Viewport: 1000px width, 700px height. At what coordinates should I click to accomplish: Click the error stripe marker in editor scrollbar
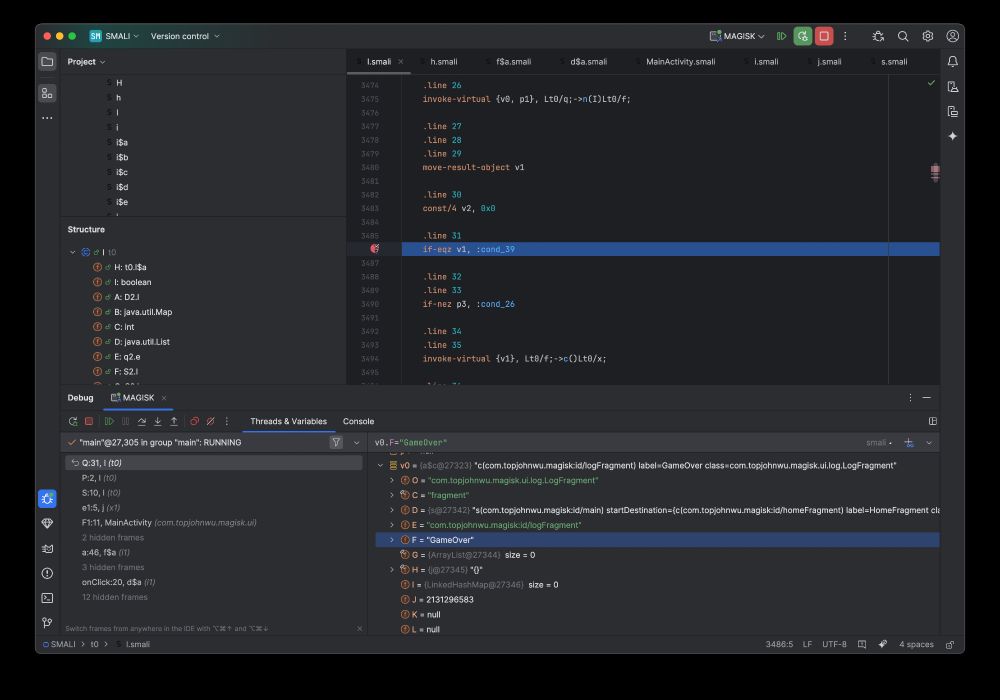pyautogui.click(x=935, y=172)
